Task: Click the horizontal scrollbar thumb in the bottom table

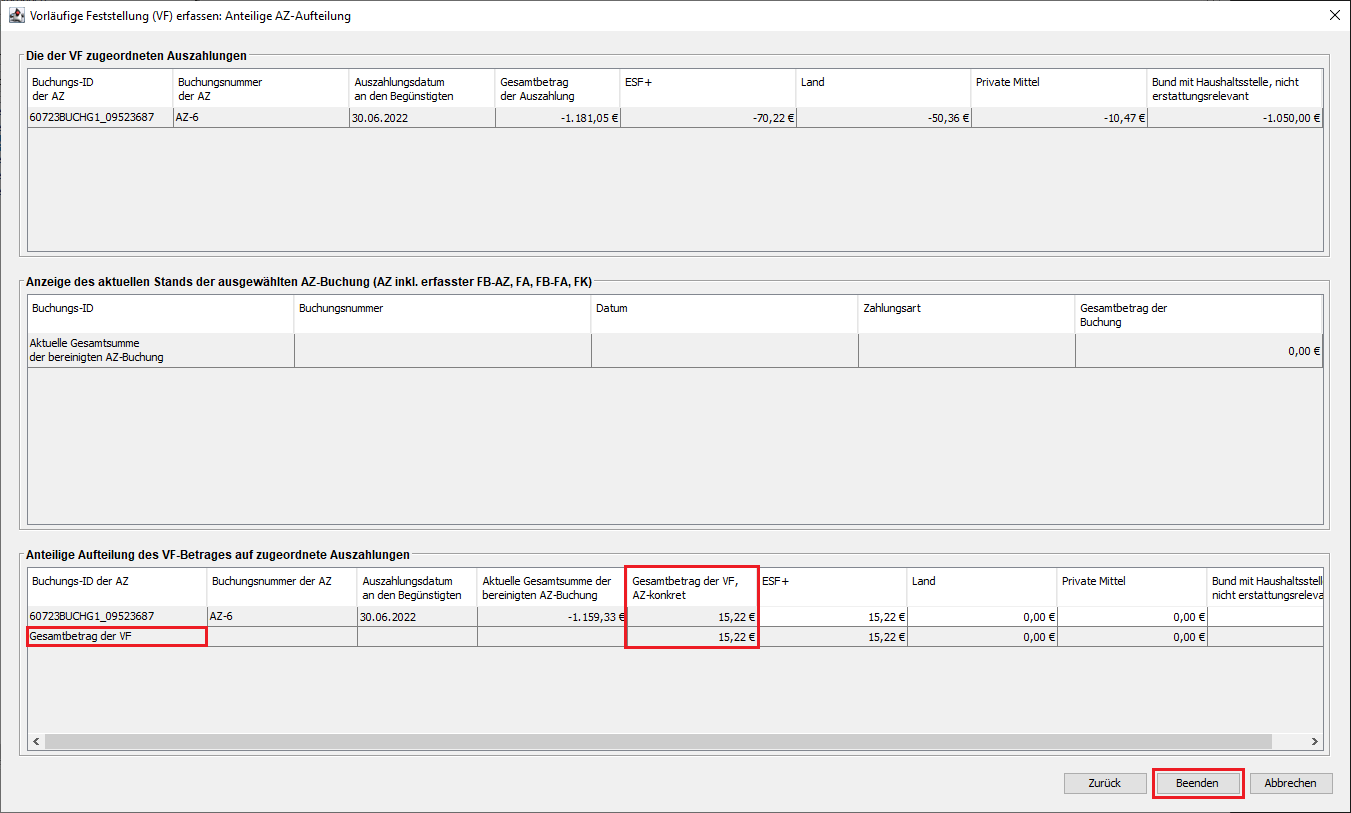Action: tap(658, 741)
